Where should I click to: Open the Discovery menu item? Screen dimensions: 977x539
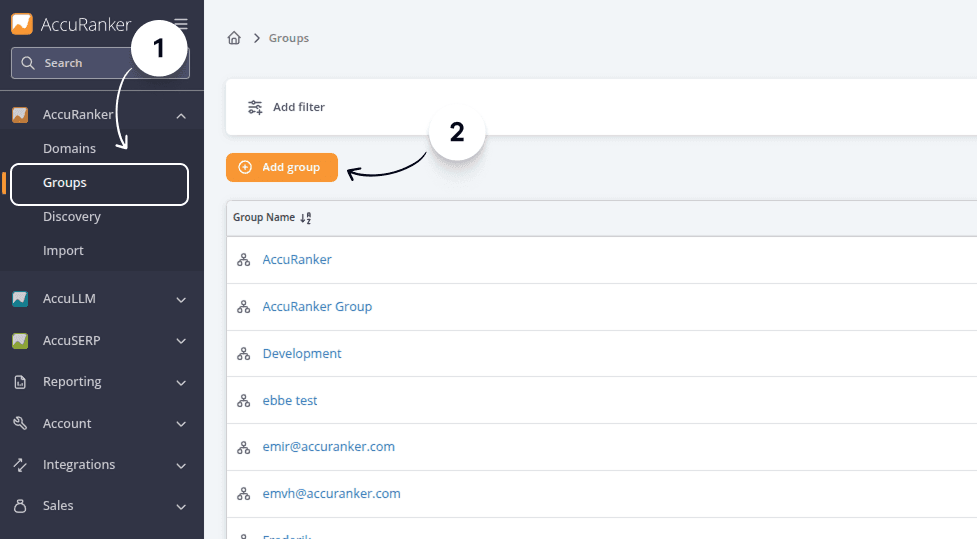pos(72,217)
